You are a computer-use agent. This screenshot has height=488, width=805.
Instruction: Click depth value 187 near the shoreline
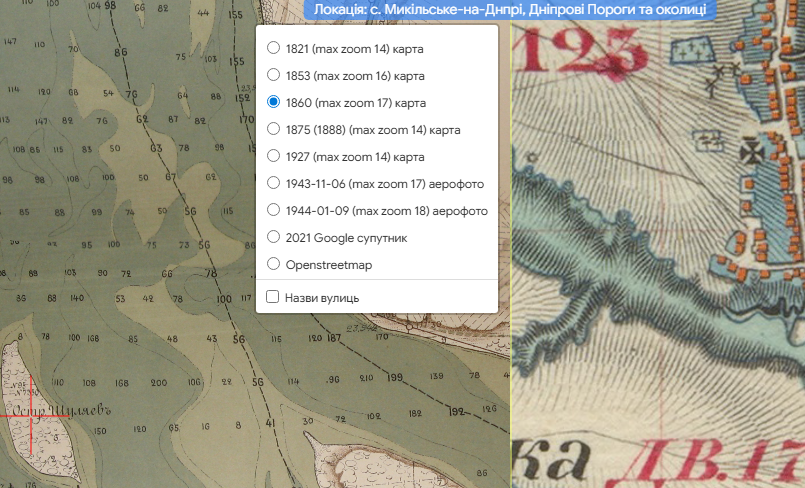pos(334,338)
